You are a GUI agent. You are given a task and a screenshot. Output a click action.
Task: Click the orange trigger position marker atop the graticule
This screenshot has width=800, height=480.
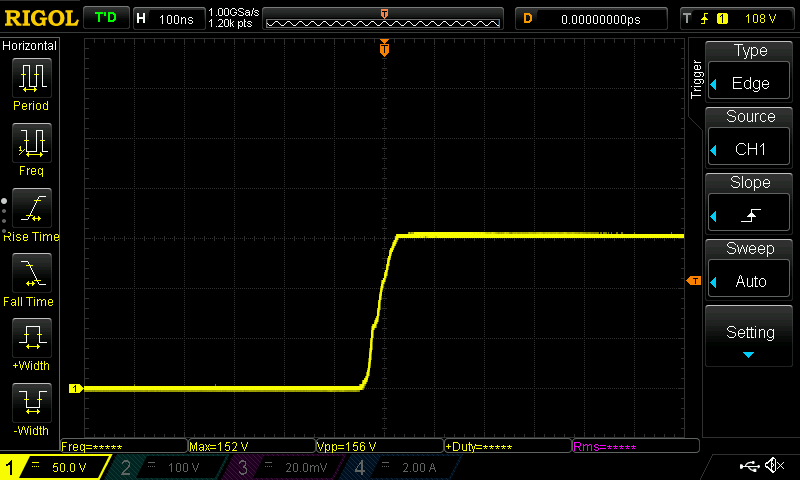[384, 49]
